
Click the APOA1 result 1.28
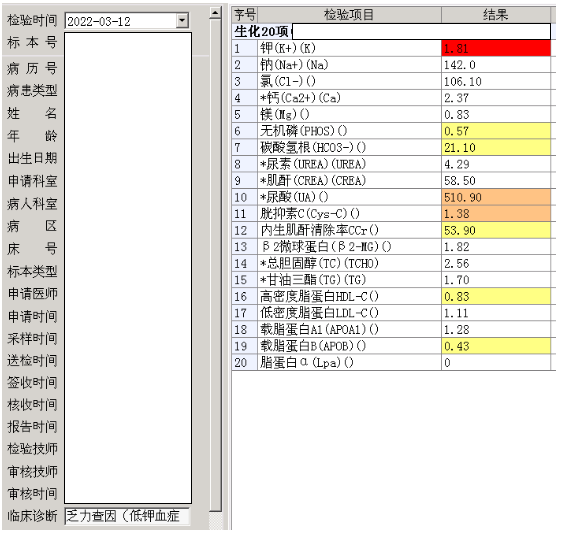tap(496, 329)
